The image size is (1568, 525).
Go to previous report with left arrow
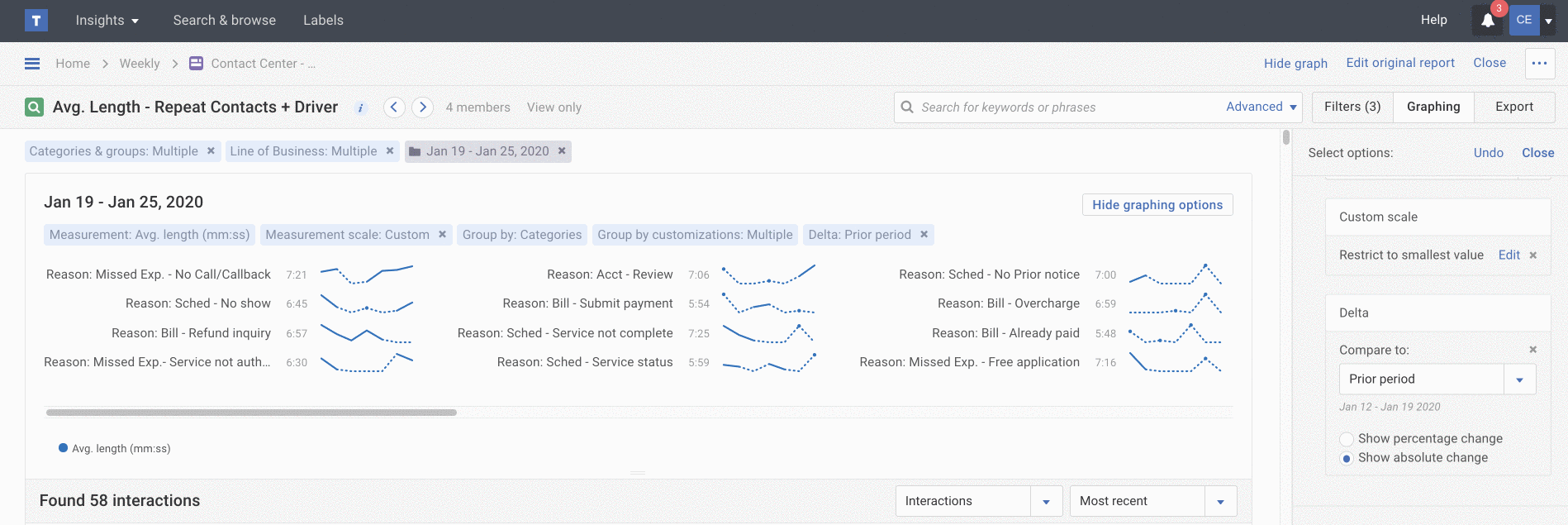[x=394, y=107]
